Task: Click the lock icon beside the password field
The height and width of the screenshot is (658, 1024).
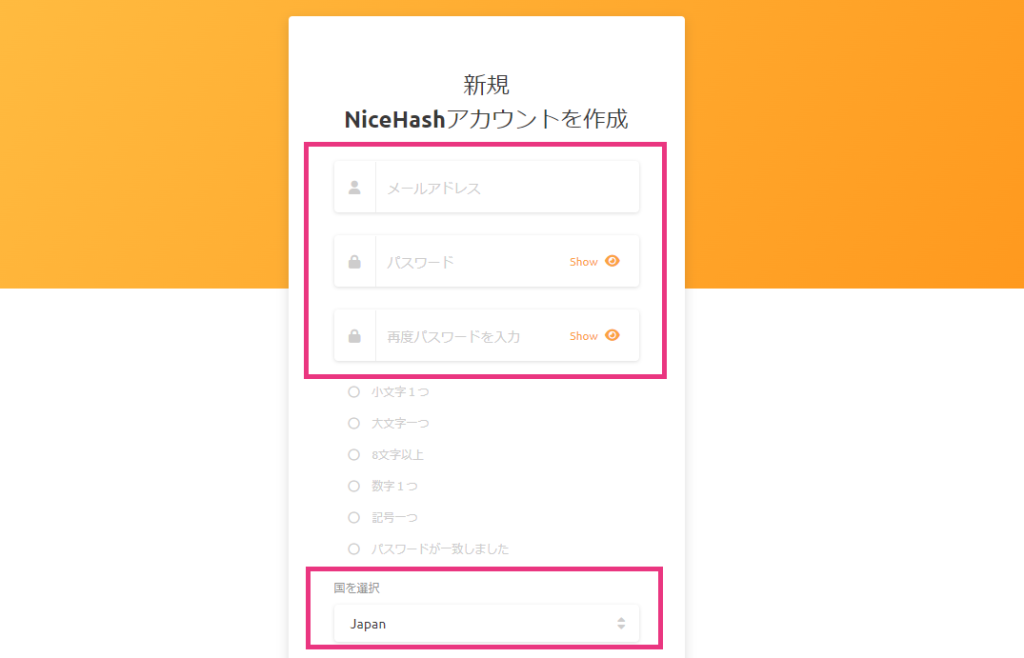Action: [x=354, y=261]
